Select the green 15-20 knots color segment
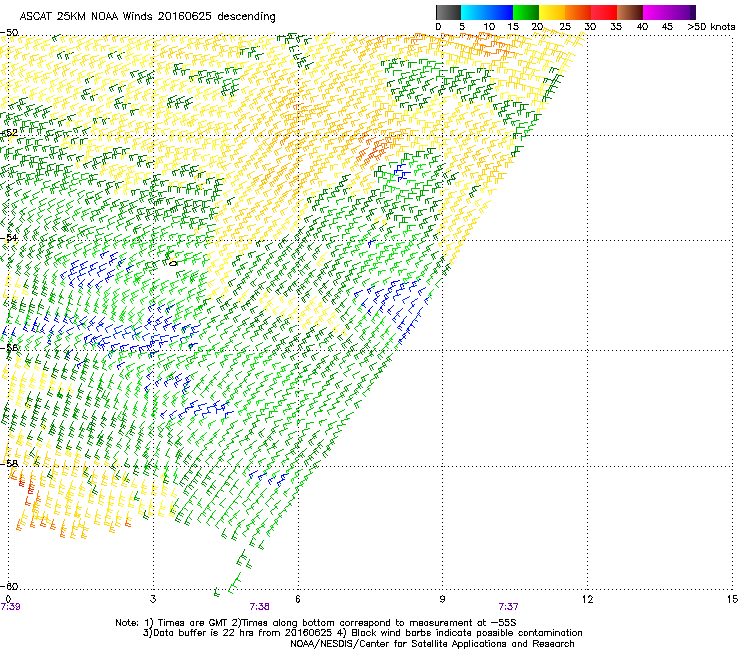740x650 pixels. [x=526, y=12]
